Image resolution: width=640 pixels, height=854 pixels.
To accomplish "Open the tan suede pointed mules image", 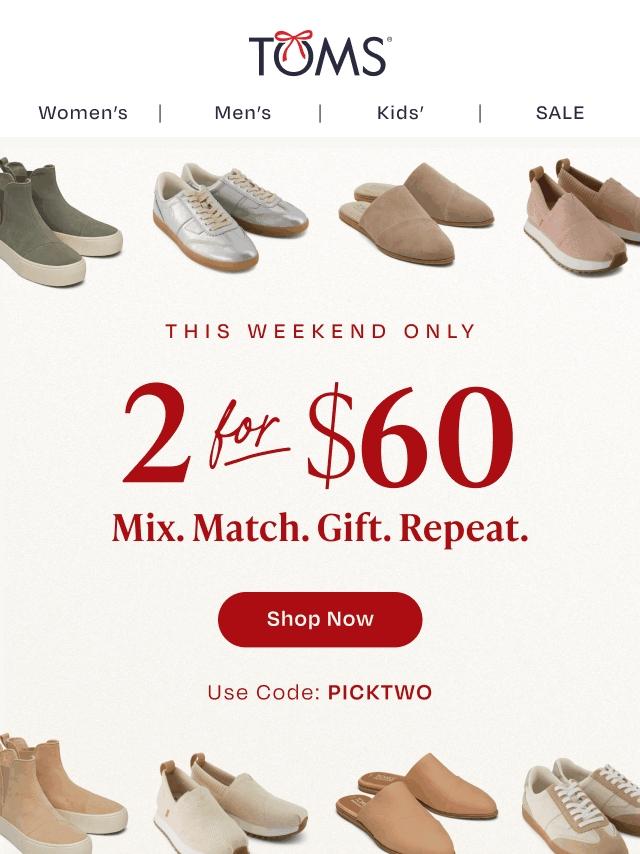I will tap(416, 212).
